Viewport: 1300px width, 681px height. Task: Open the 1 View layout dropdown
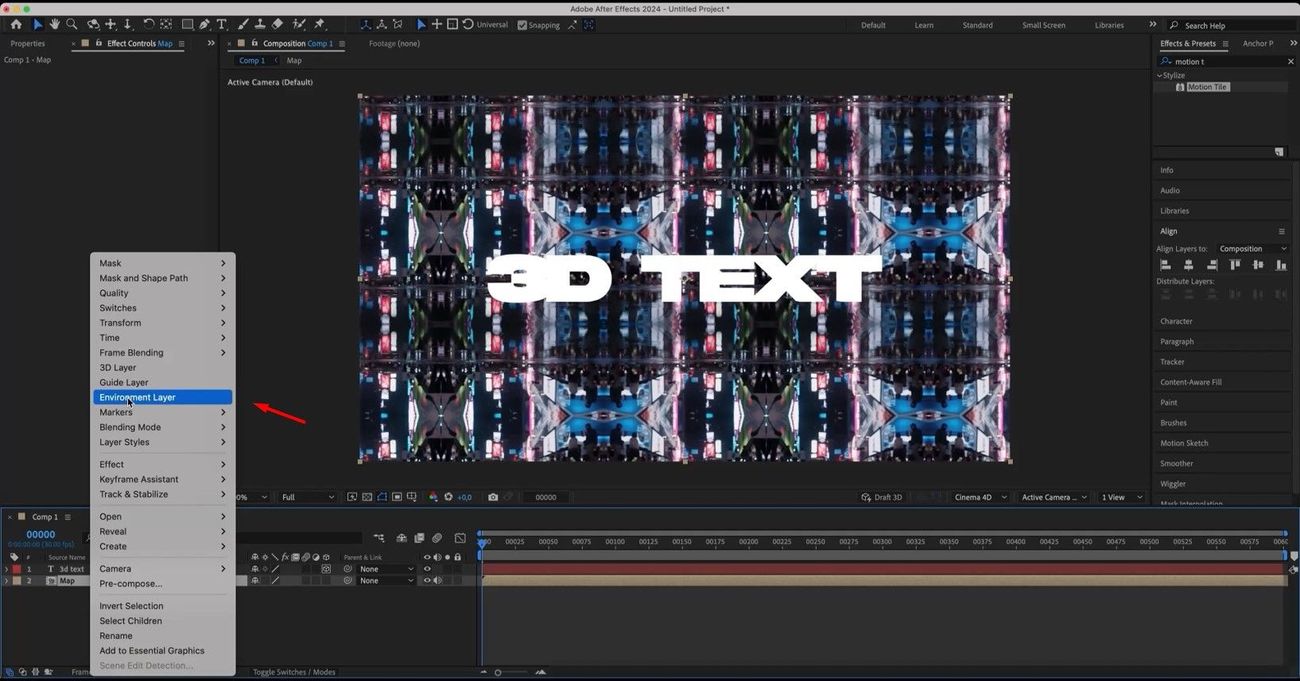pos(1120,497)
